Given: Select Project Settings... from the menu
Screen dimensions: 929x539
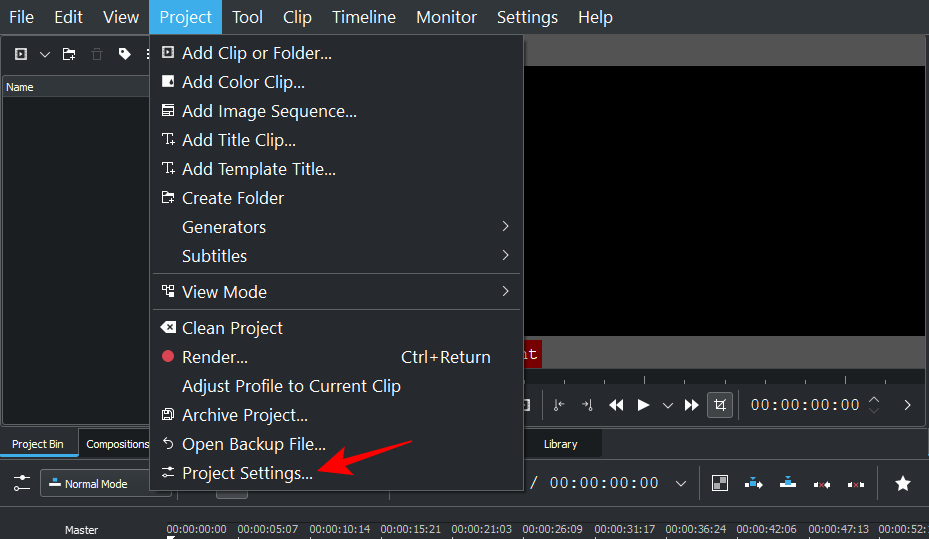Looking at the screenshot, I should [x=247, y=473].
